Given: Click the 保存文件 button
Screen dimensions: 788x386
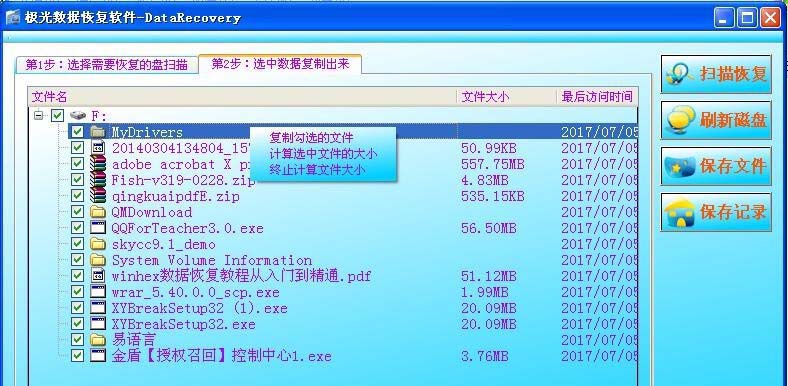Looking at the screenshot, I should (716, 166).
